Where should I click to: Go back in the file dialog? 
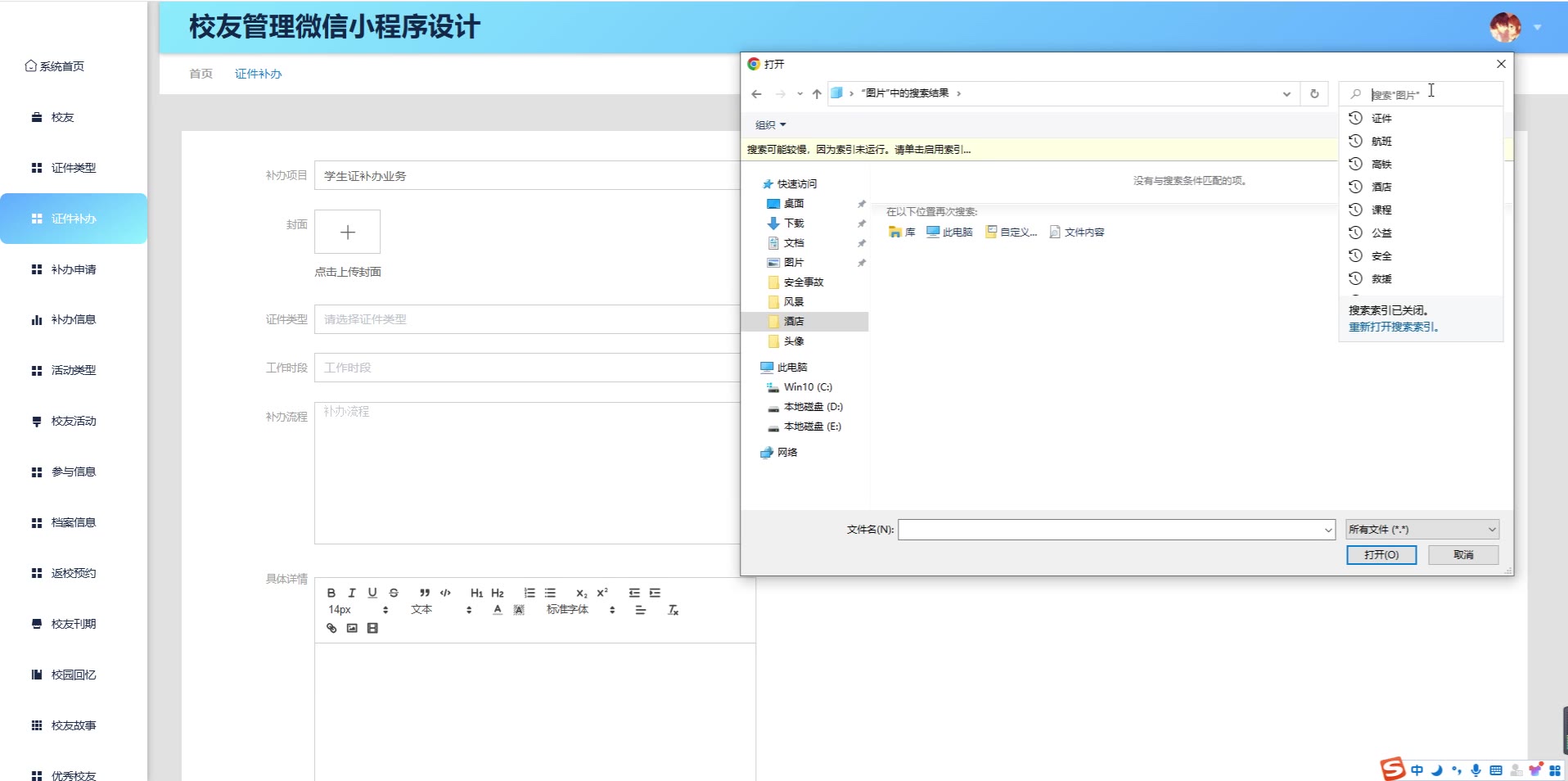[x=756, y=94]
